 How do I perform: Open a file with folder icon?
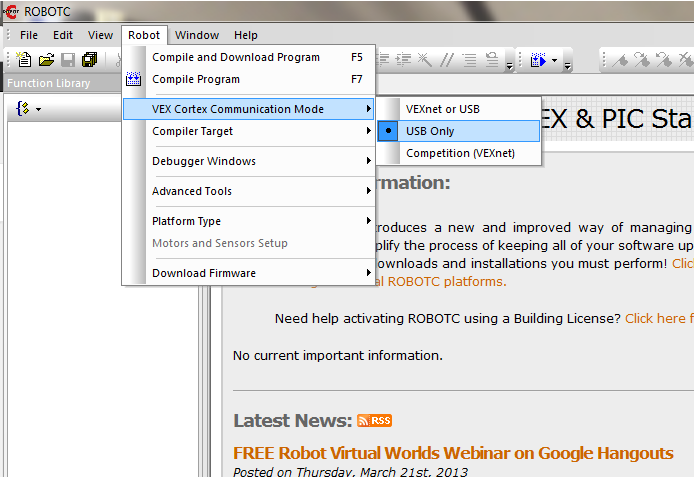[46, 60]
